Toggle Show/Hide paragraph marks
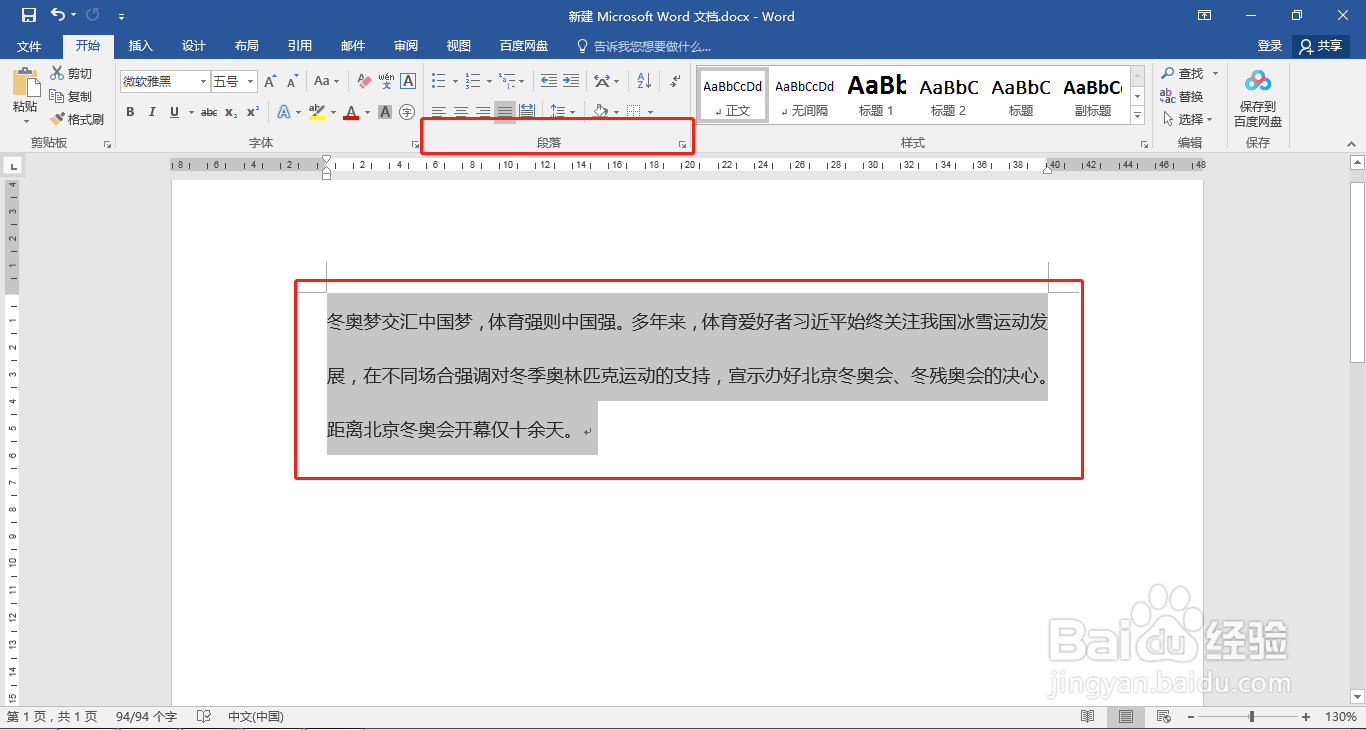 pos(676,81)
